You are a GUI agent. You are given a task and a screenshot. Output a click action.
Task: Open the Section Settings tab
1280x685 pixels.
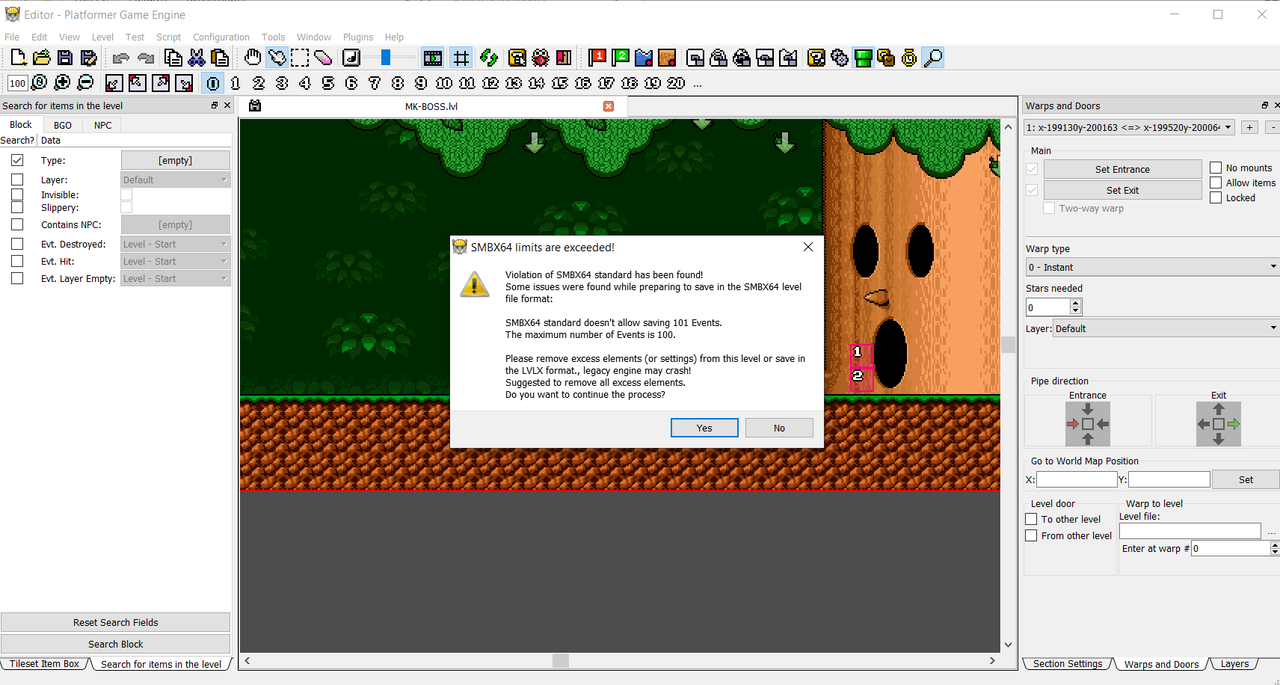click(x=1067, y=664)
